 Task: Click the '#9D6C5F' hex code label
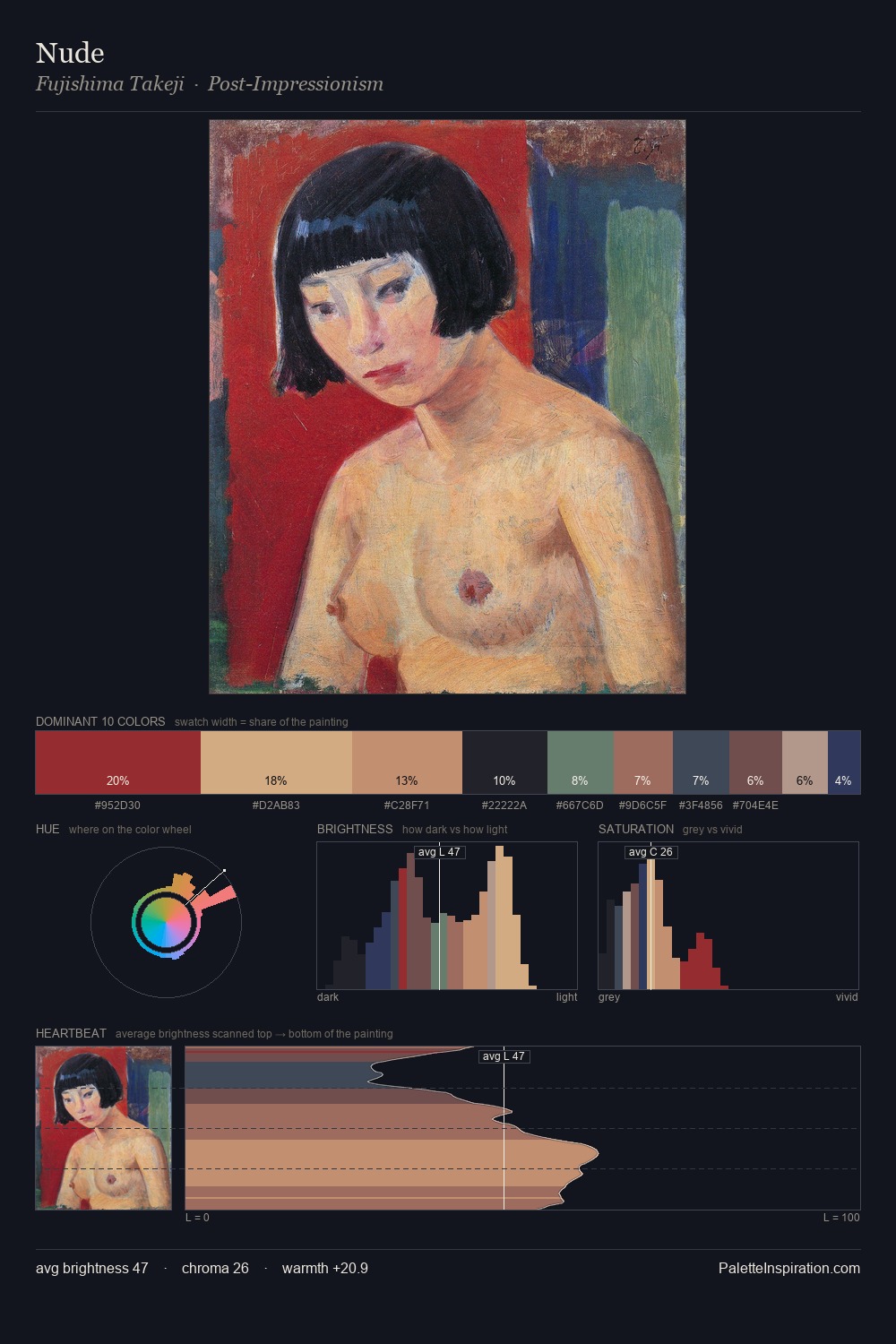point(642,805)
